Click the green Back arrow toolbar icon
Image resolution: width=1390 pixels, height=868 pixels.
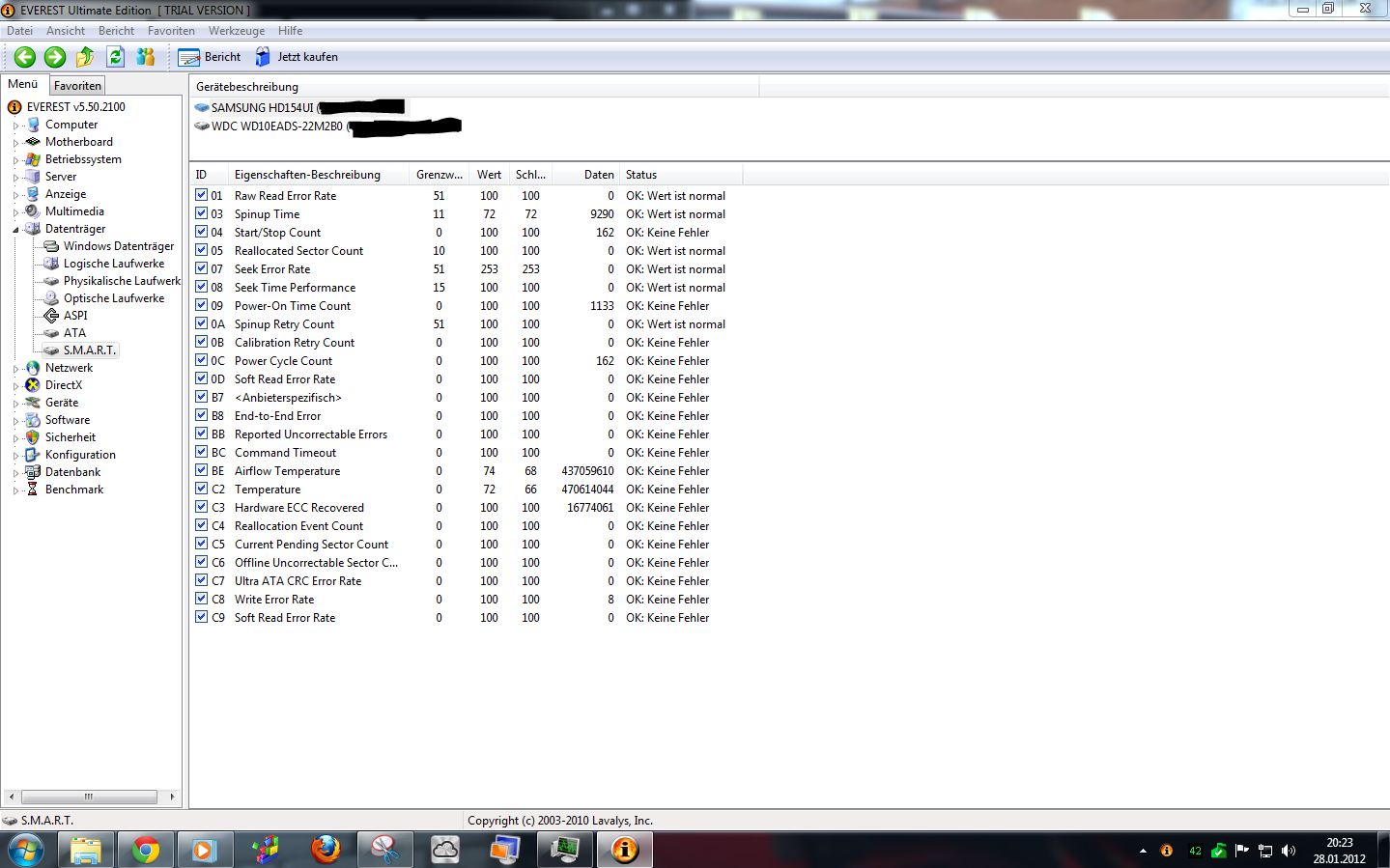click(x=25, y=57)
